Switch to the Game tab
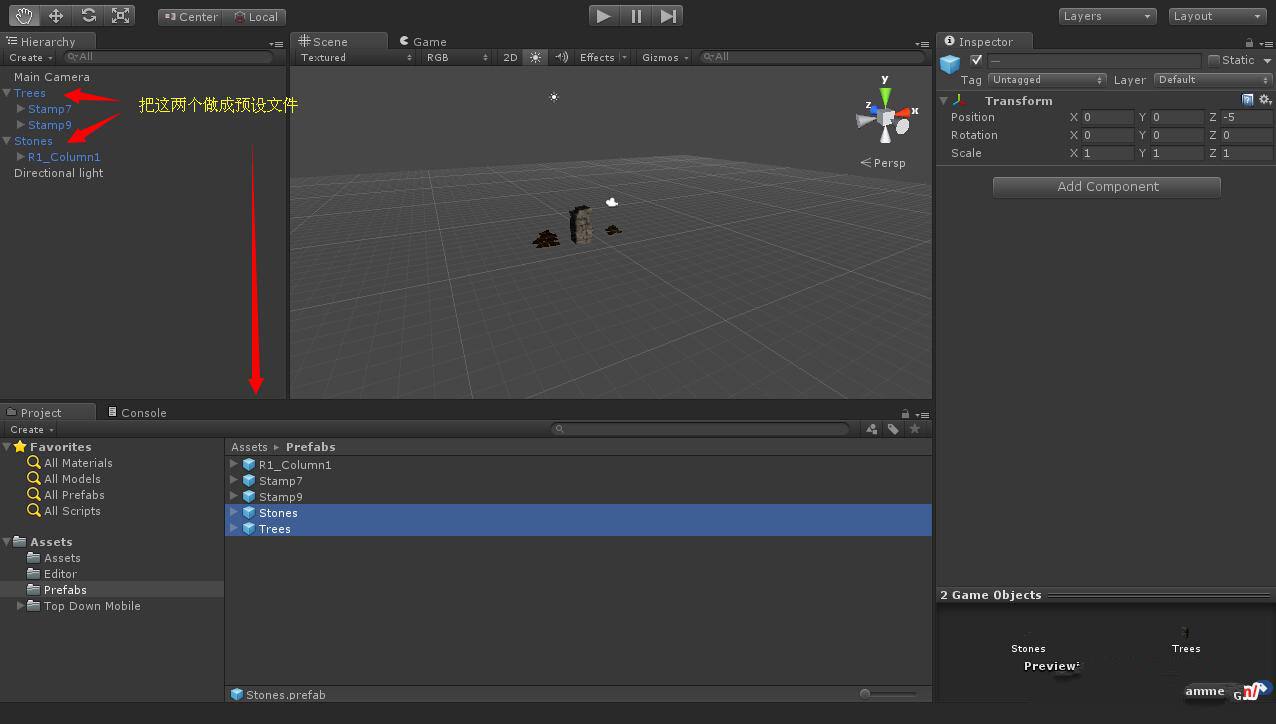The height and width of the screenshot is (724, 1276). tap(423, 42)
